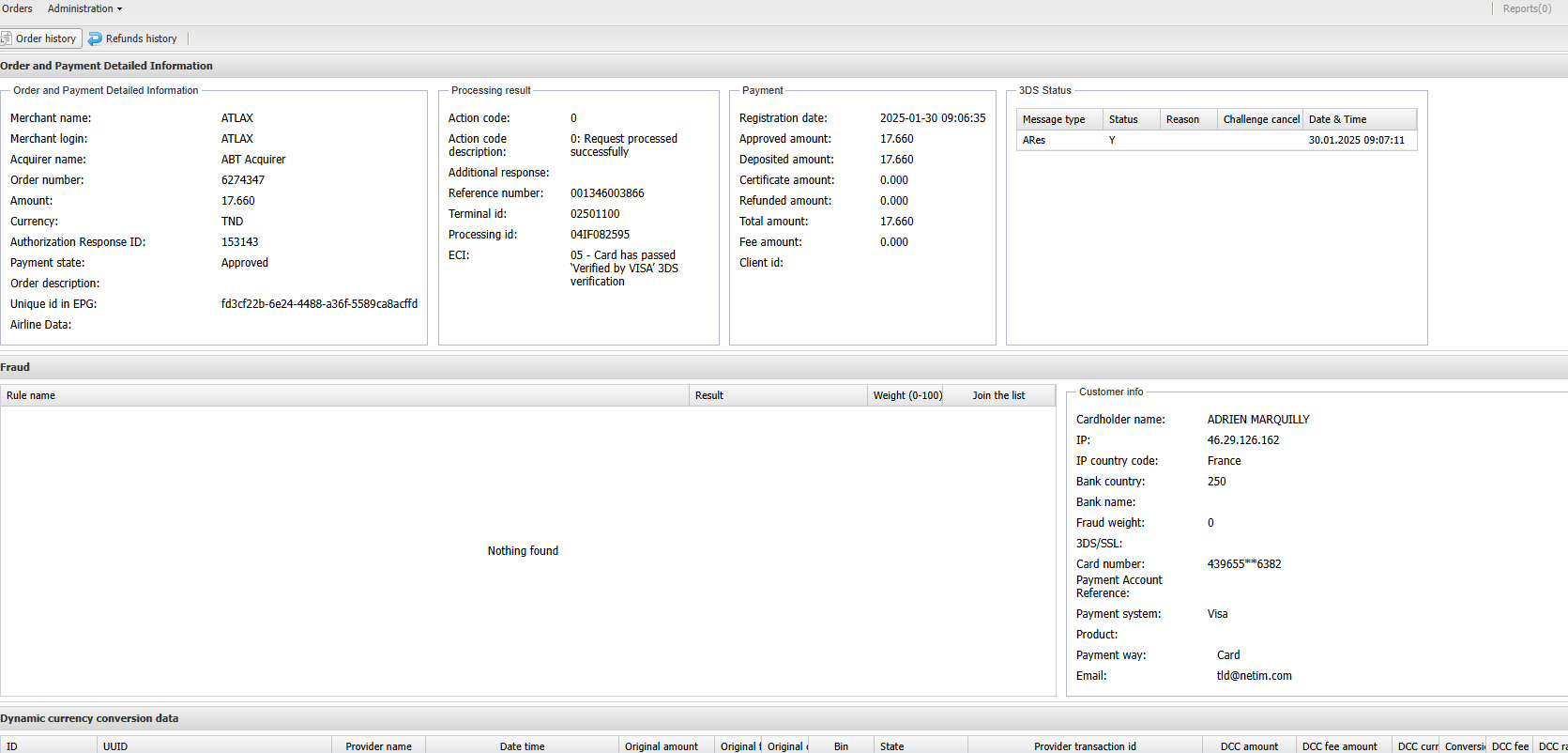Open the Orders menu

click(17, 8)
